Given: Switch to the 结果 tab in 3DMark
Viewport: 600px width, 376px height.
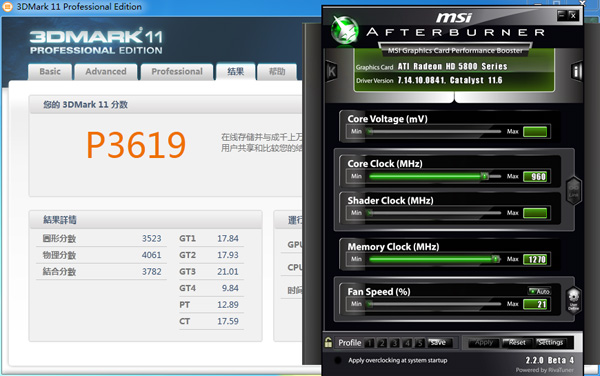Looking at the screenshot, I should point(236,72).
